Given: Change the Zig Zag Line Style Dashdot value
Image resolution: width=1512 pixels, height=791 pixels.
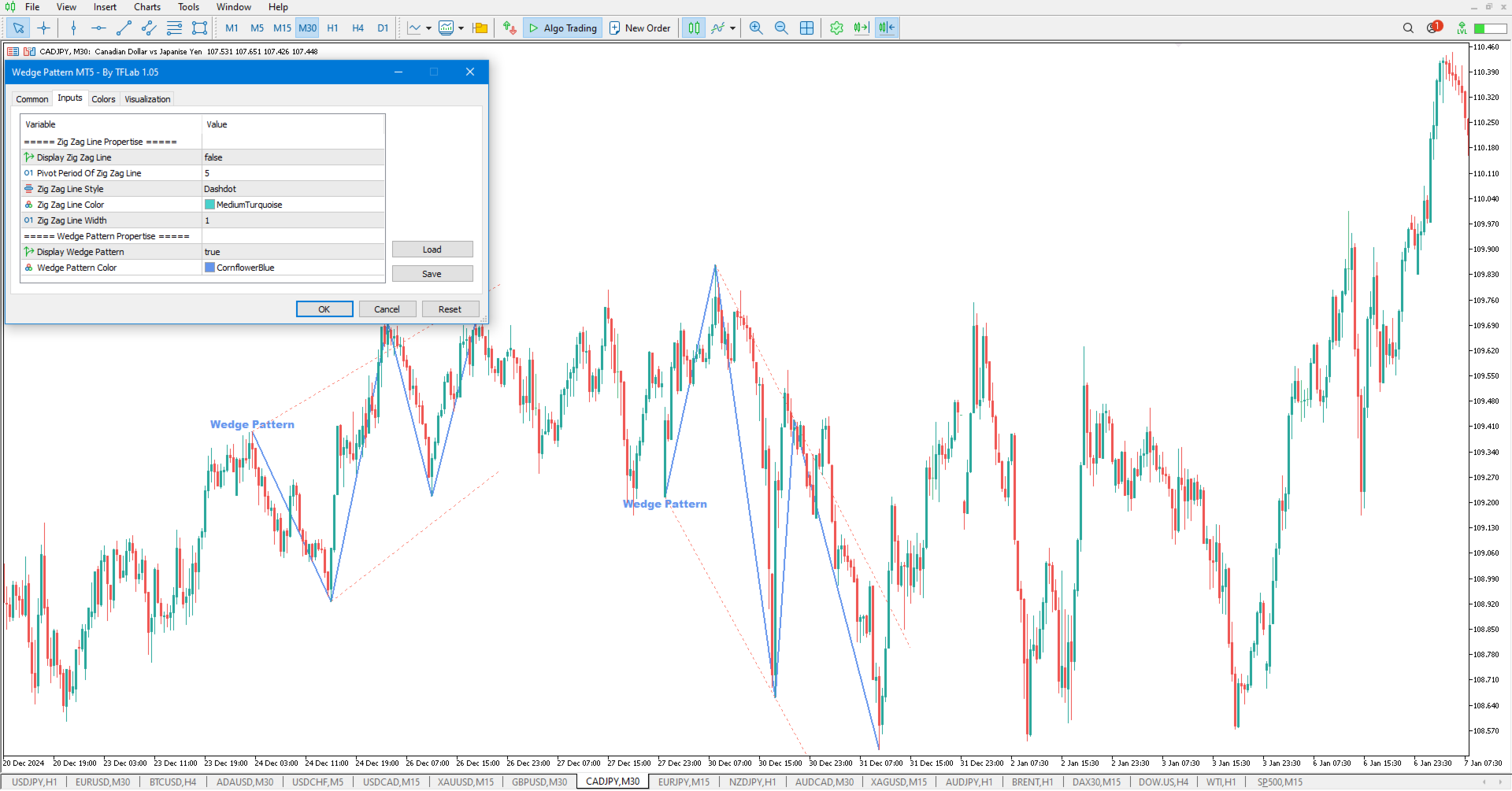Looking at the screenshot, I should [292, 188].
